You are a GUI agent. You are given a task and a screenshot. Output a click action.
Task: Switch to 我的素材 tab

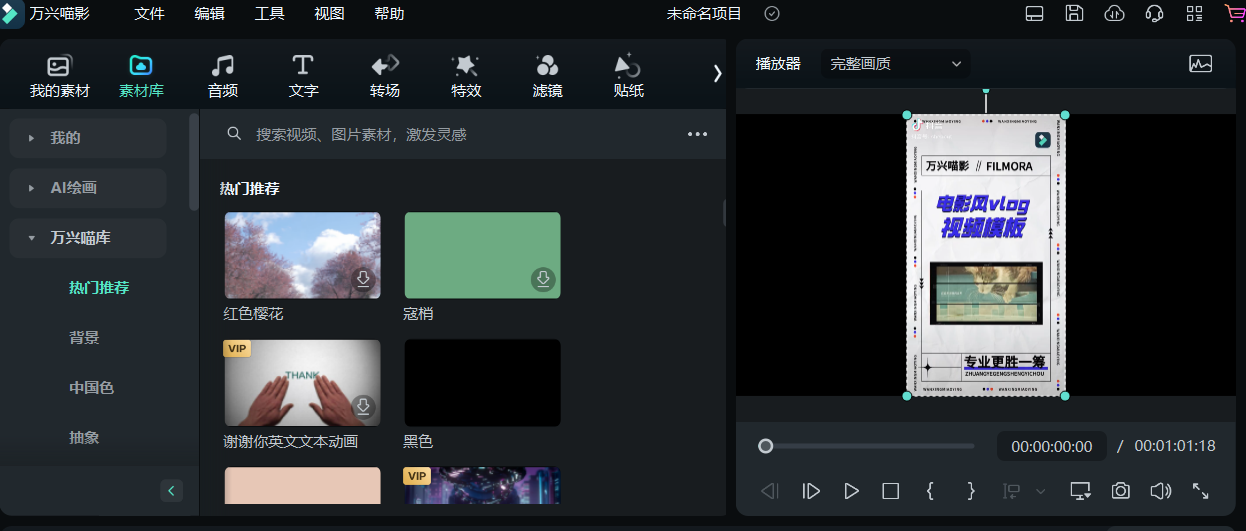click(x=60, y=76)
